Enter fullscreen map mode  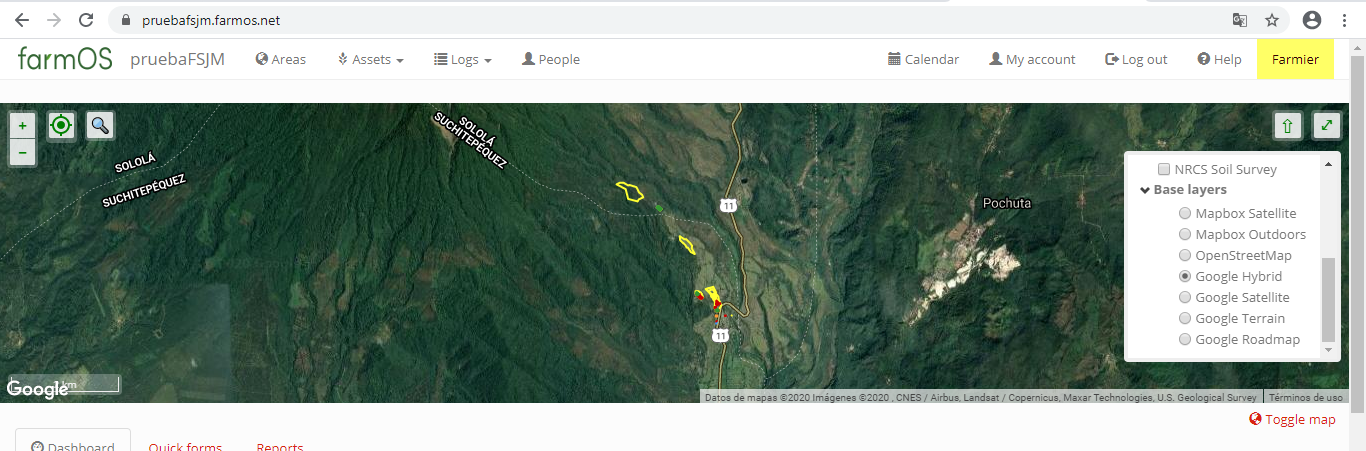coord(1327,126)
